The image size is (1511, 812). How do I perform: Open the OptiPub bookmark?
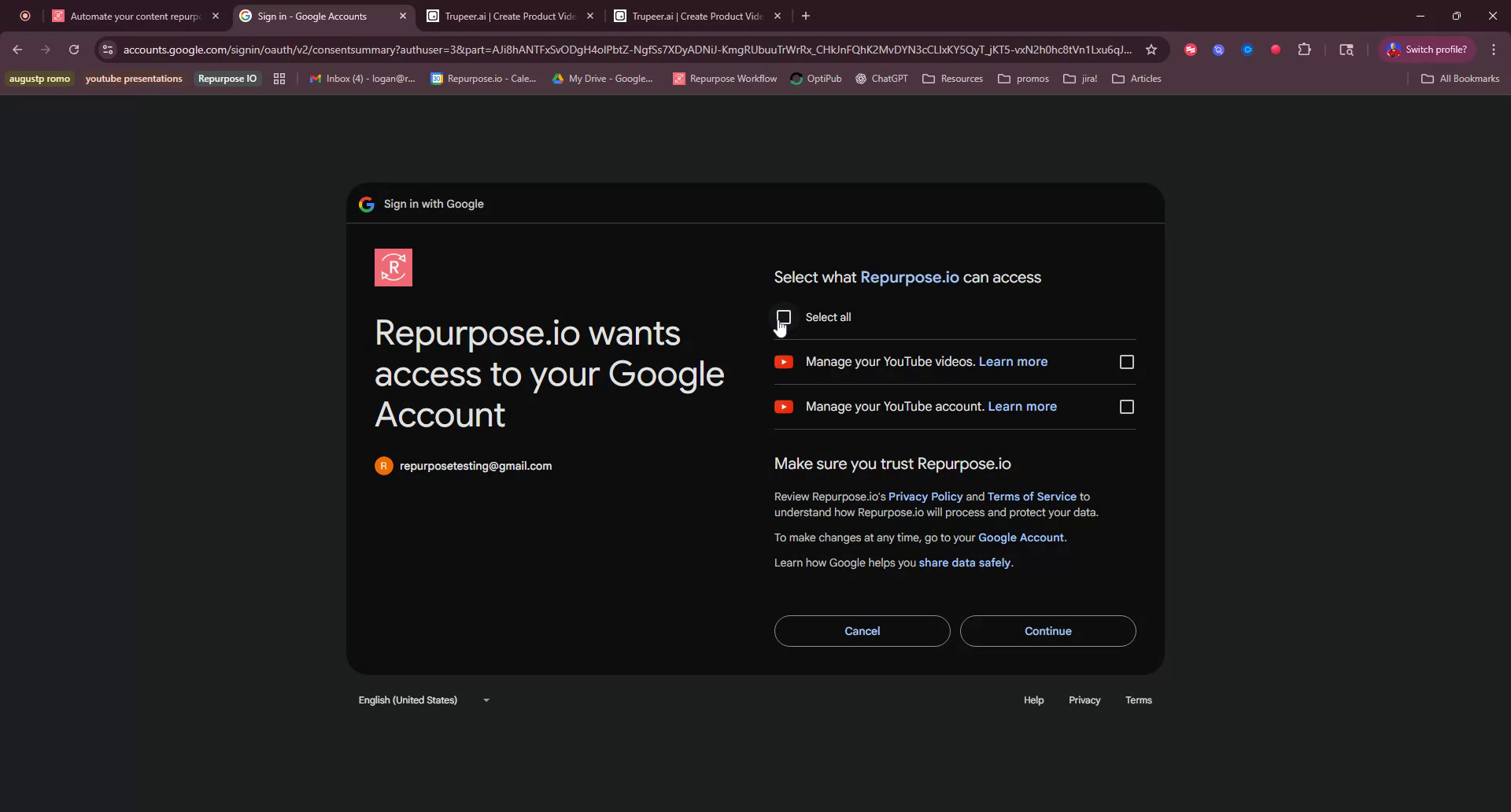click(x=816, y=79)
